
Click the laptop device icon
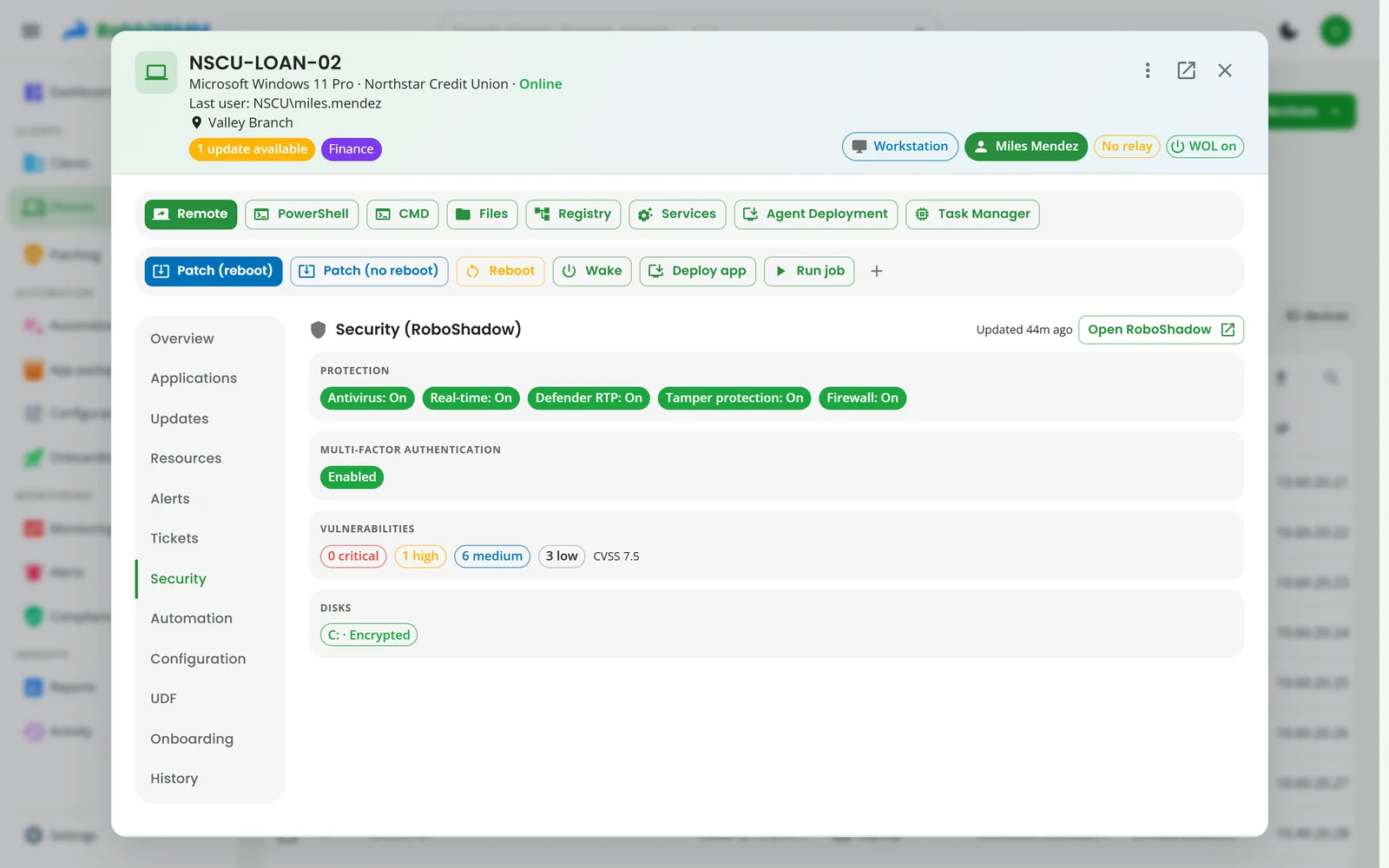click(x=156, y=72)
